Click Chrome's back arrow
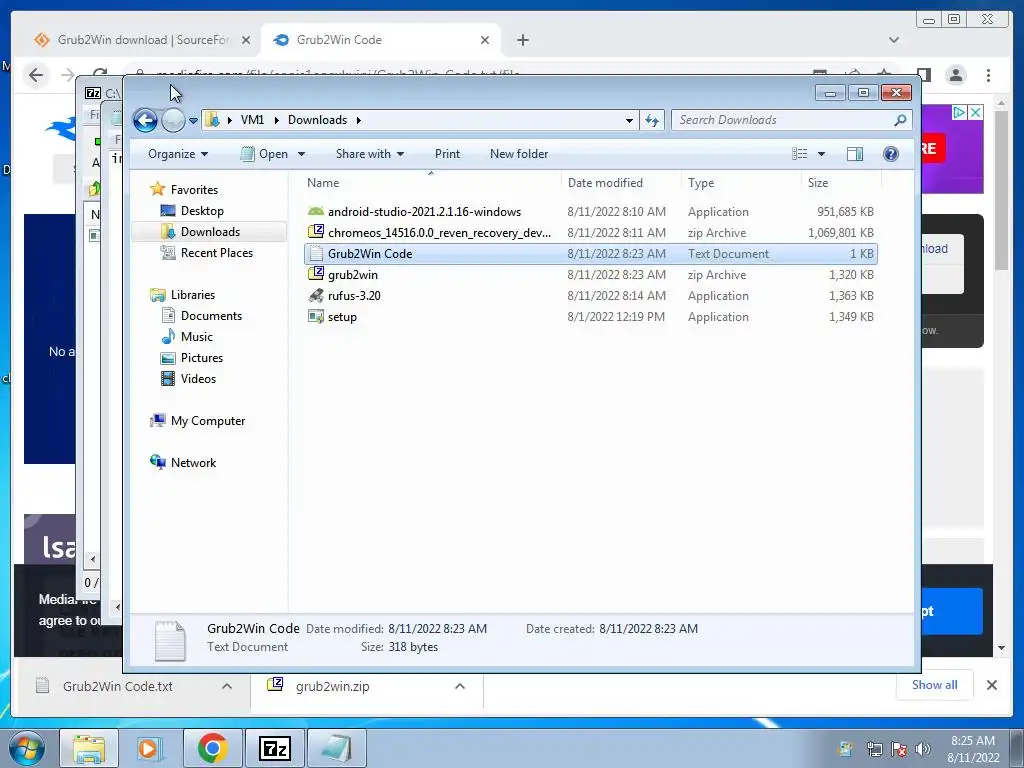 click(x=36, y=75)
